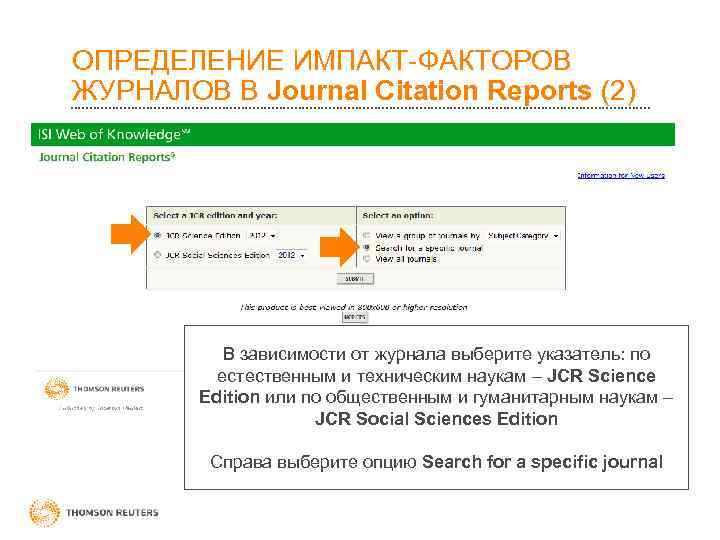
Task: Click the Thomson Reuters logo inside the JCR page
Action: click(95, 389)
